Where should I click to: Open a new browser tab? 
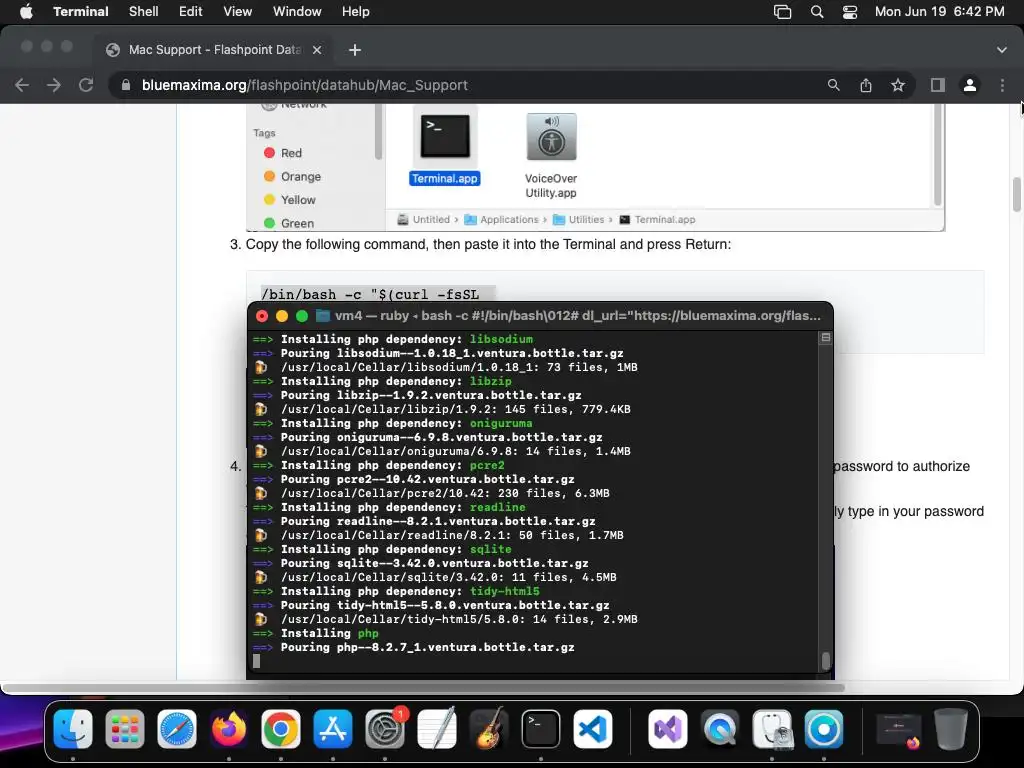(x=355, y=50)
